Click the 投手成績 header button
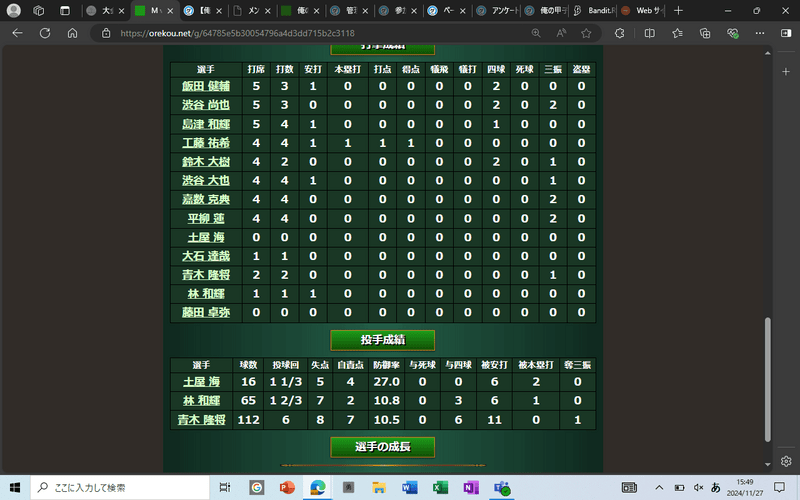 pos(382,340)
